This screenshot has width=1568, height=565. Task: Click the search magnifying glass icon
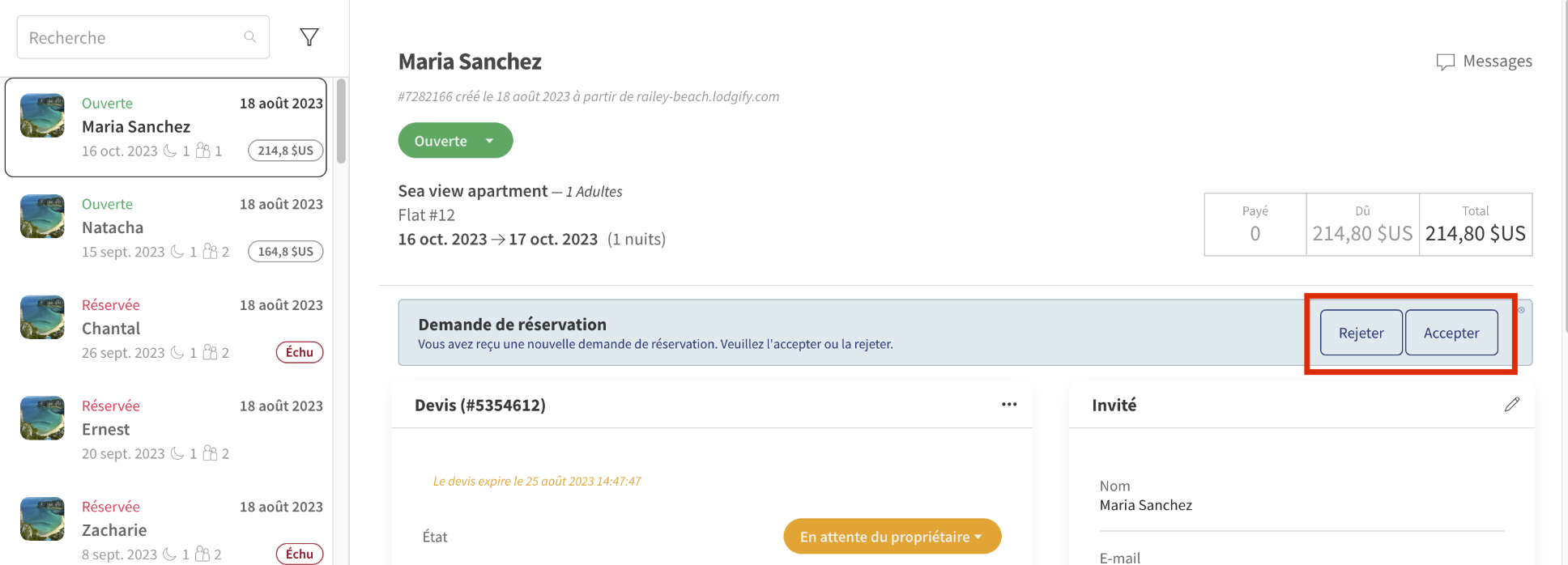click(x=250, y=36)
